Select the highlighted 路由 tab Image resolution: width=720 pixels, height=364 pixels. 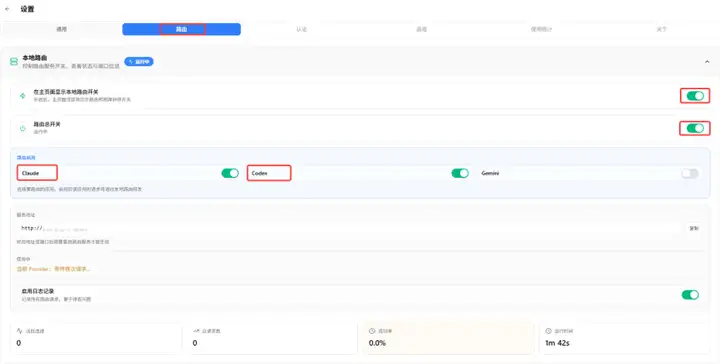181,29
